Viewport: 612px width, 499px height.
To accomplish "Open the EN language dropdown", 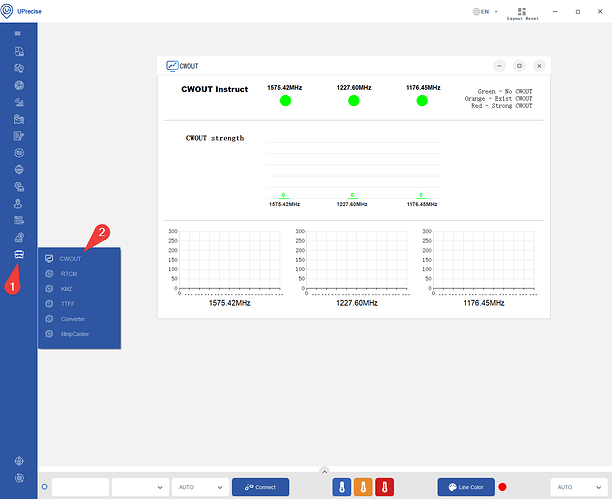I will [x=484, y=12].
